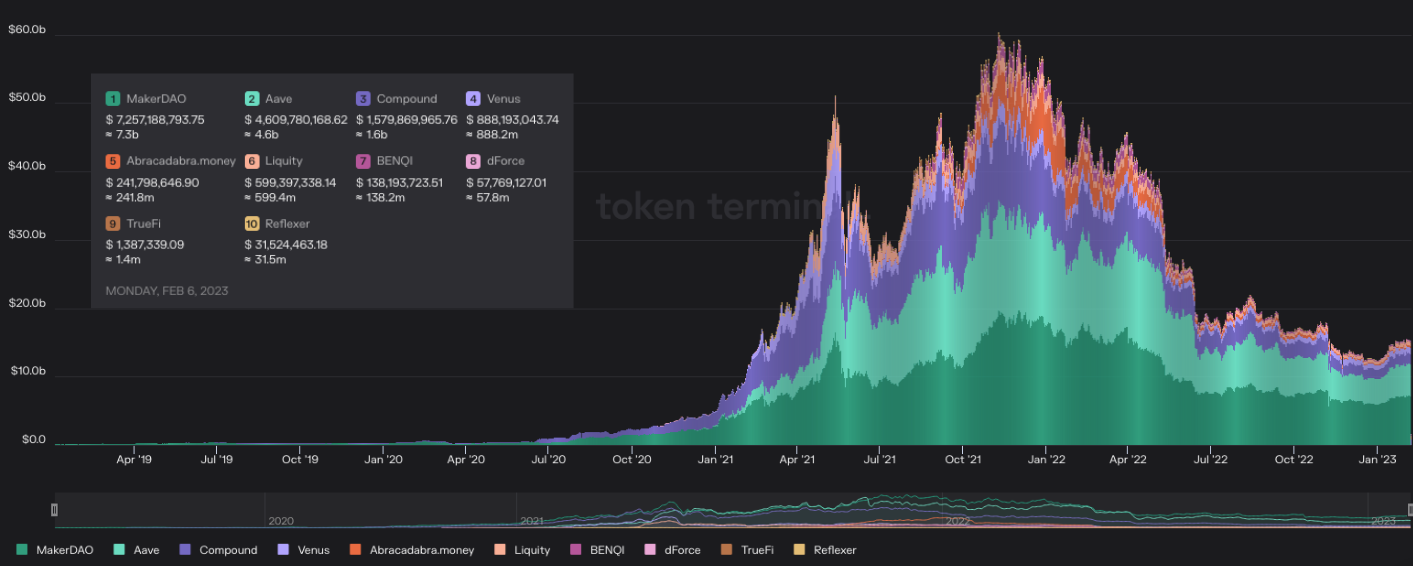1413x566 pixels.
Task: Toggle the dForce series in legend
Action: [672, 550]
